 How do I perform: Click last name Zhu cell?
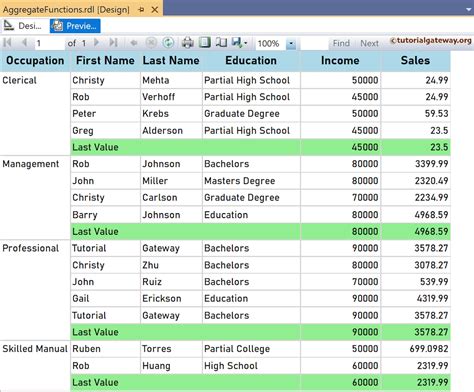pos(171,265)
